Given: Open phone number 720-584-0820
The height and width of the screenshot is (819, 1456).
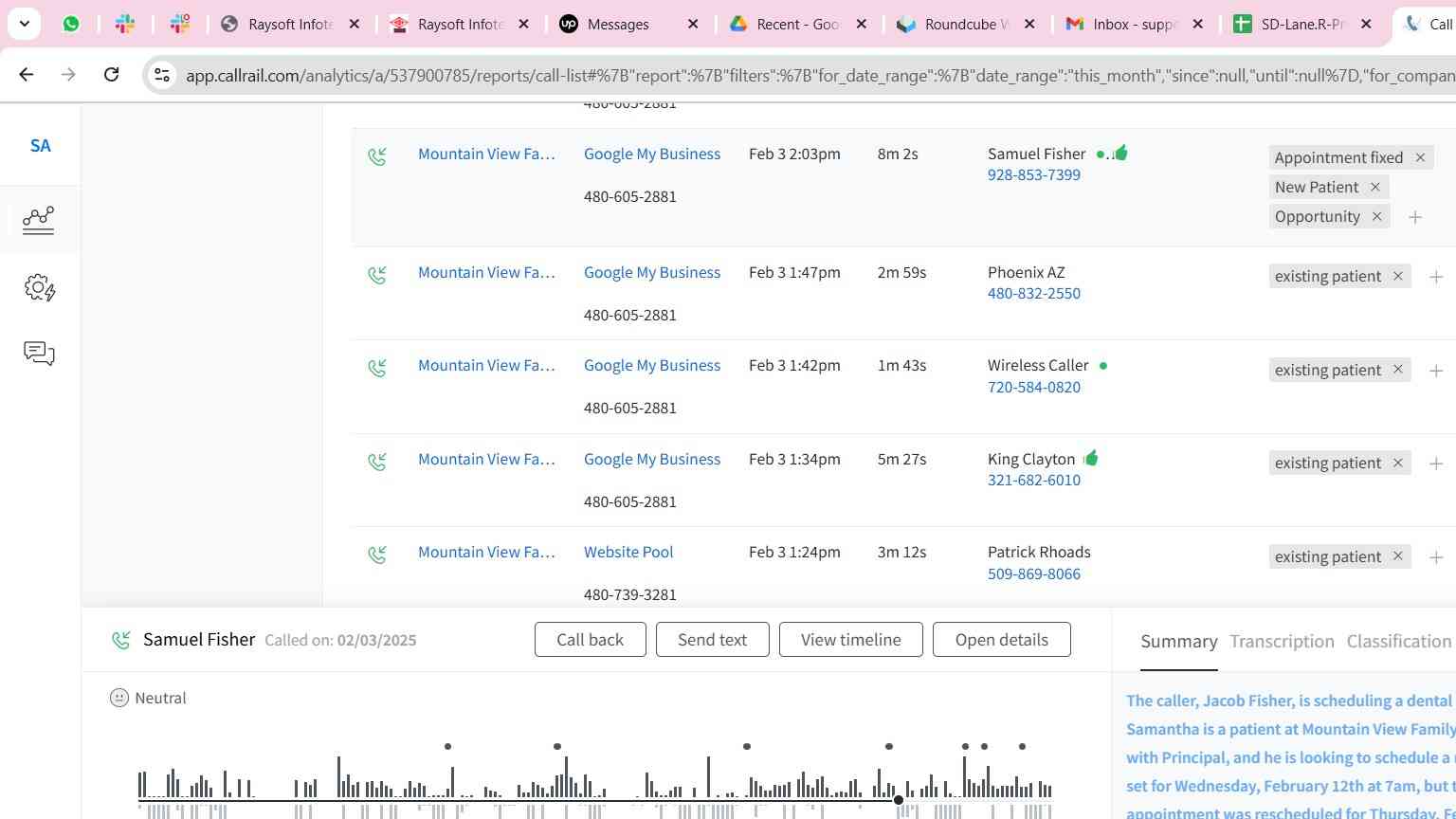Looking at the screenshot, I should tap(1033, 388).
